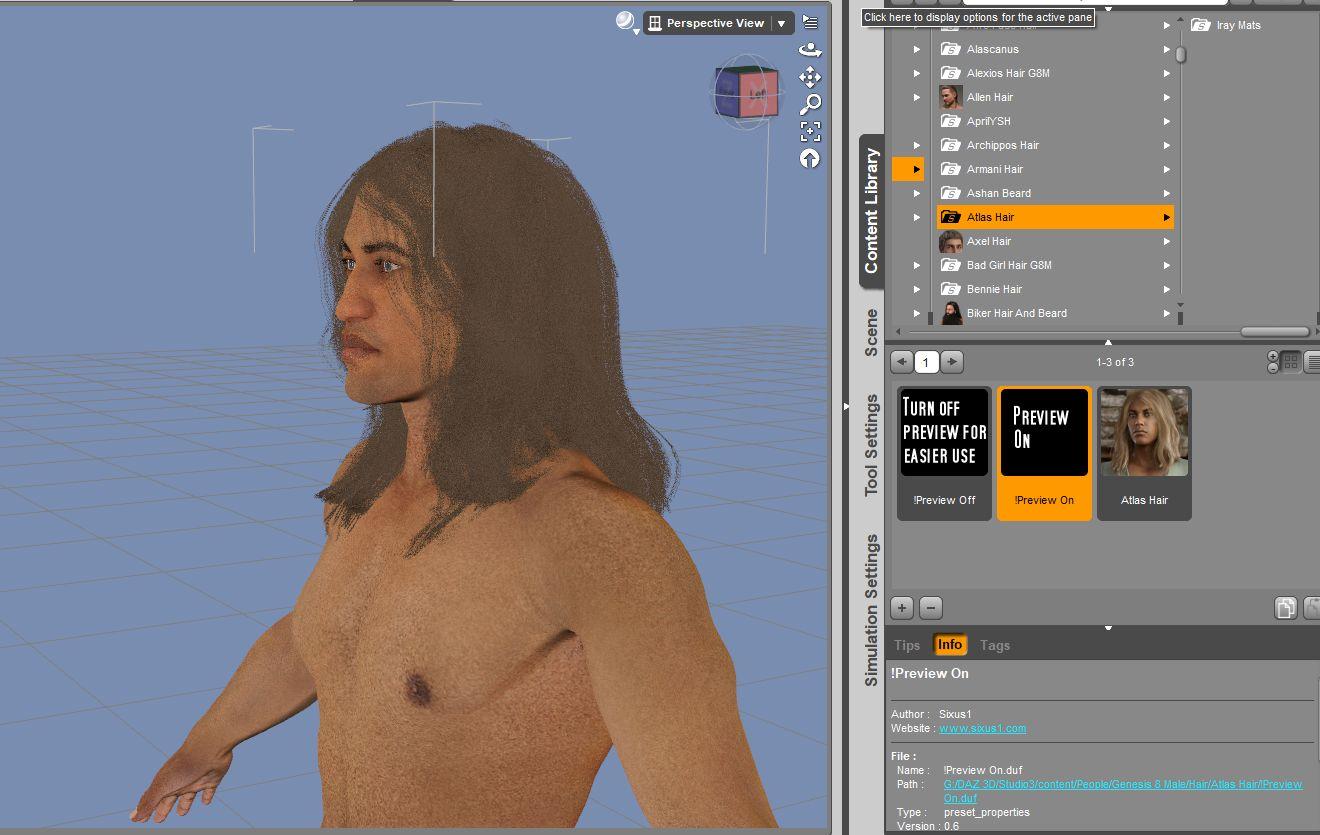Screen dimensions: 1320x835
Task: Click the pane options icon above the viewport
Action: (x=810, y=22)
